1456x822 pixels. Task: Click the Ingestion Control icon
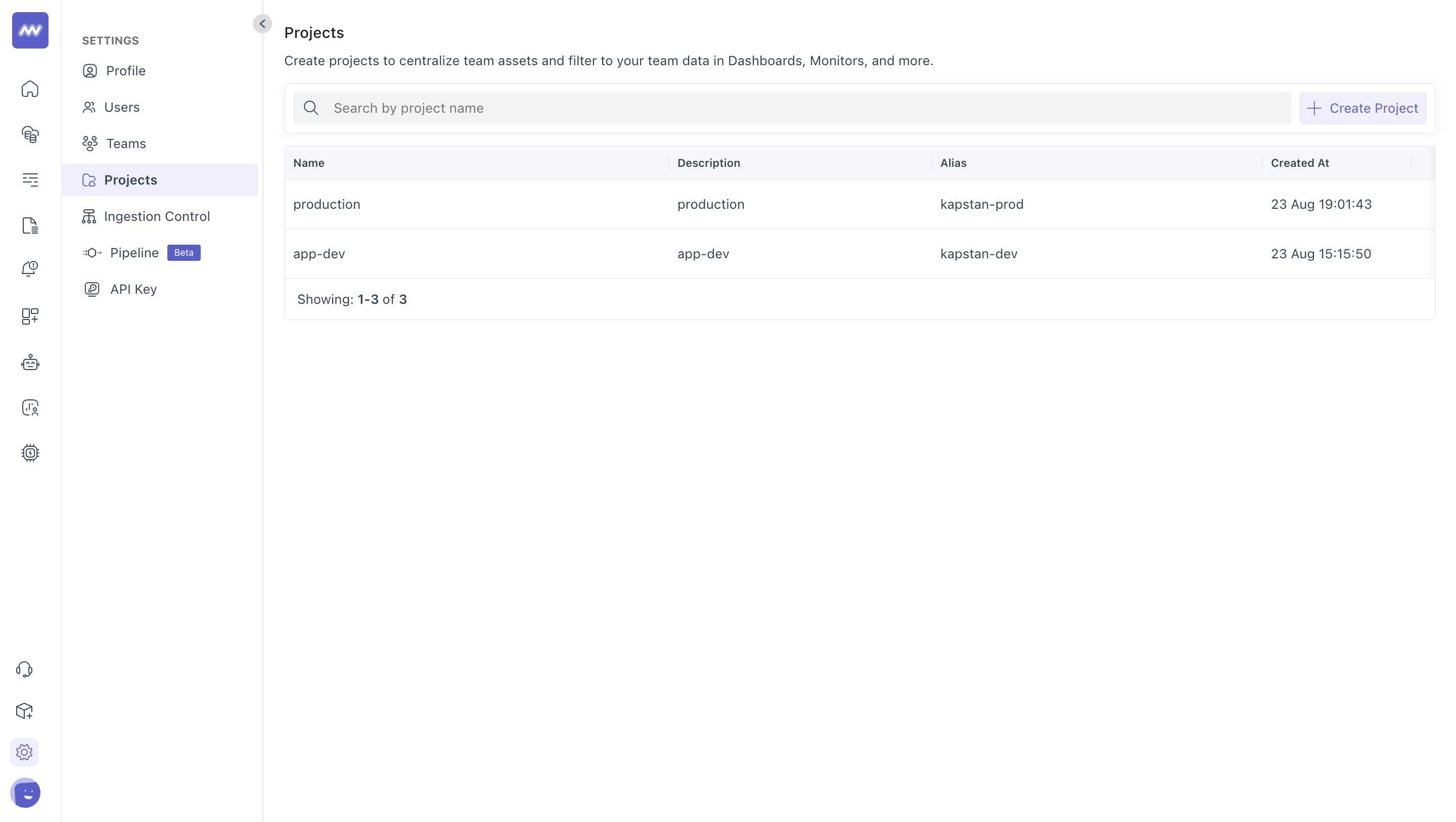click(x=90, y=216)
